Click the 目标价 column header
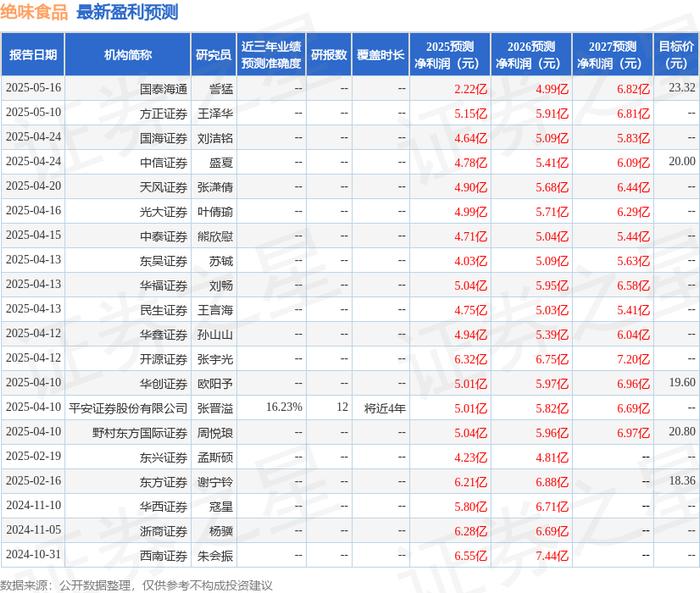 point(676,54)
